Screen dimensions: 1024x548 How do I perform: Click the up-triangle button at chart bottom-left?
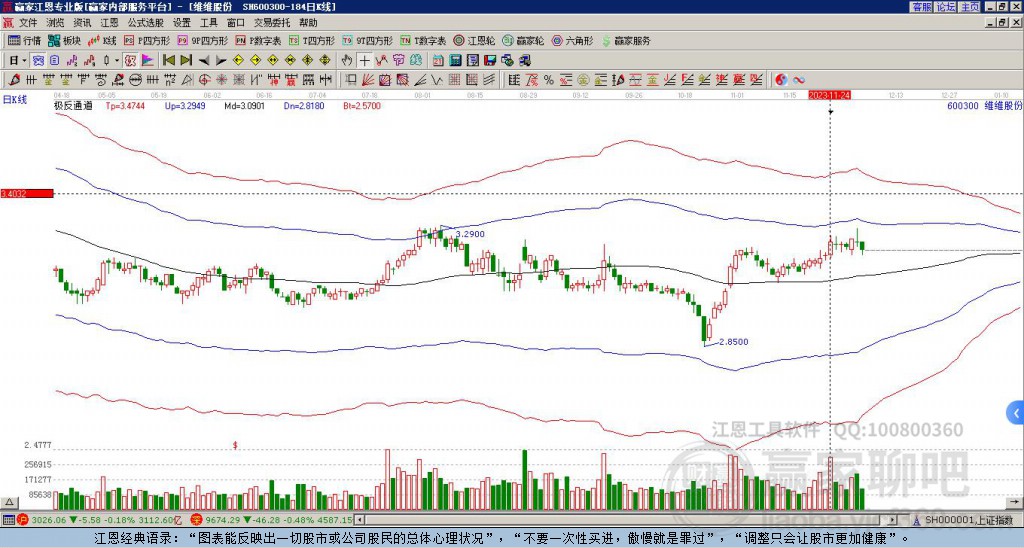click(x=9, y=503)
